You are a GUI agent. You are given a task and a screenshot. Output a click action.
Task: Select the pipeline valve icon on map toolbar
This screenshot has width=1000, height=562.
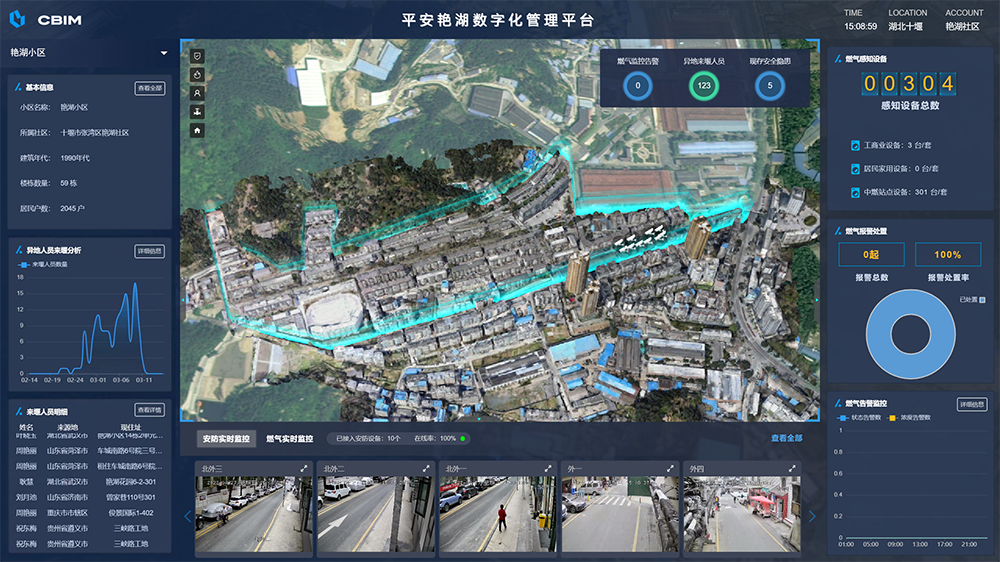[197, 111]
